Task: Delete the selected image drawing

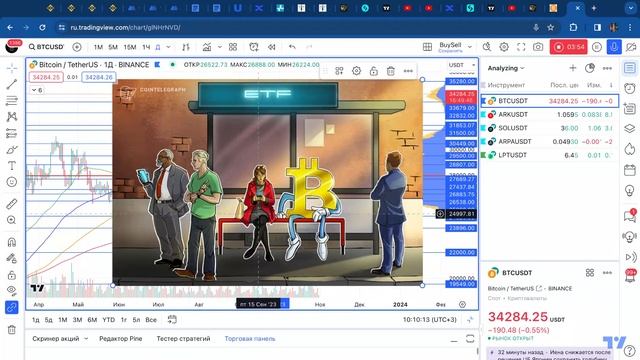Action: (x=391, y=71)
